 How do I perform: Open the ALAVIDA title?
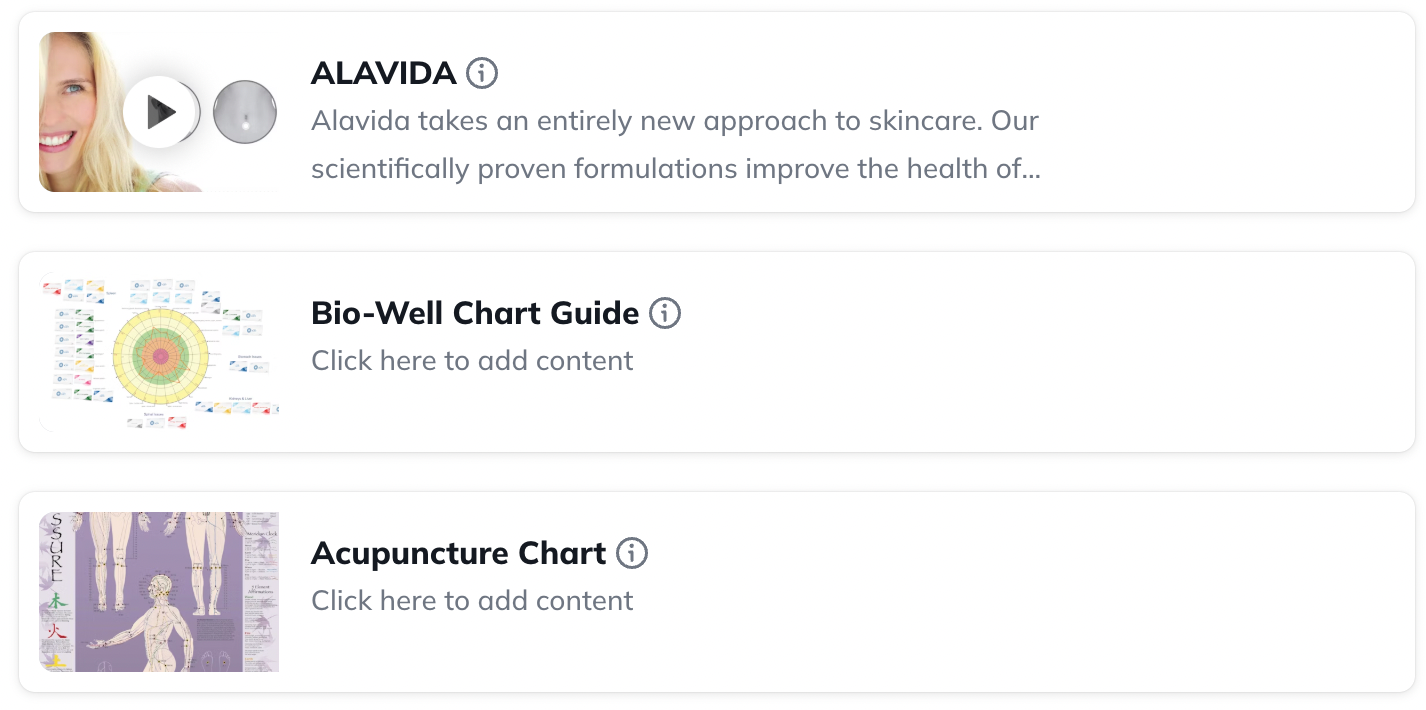pos(383,73)
